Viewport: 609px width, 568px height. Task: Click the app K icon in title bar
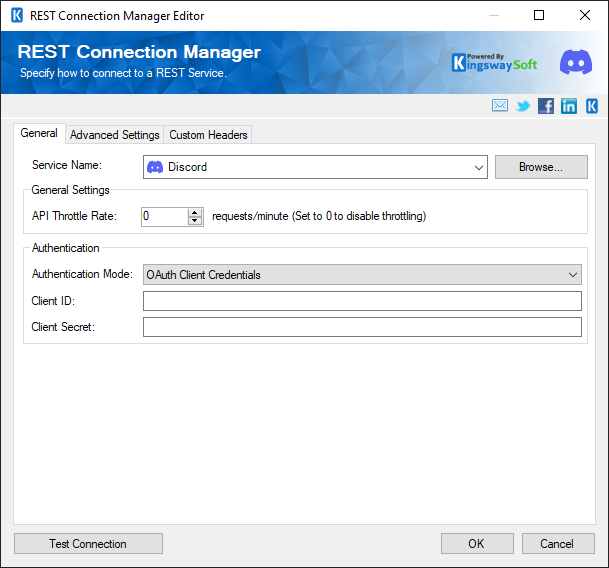coord(17,16)
